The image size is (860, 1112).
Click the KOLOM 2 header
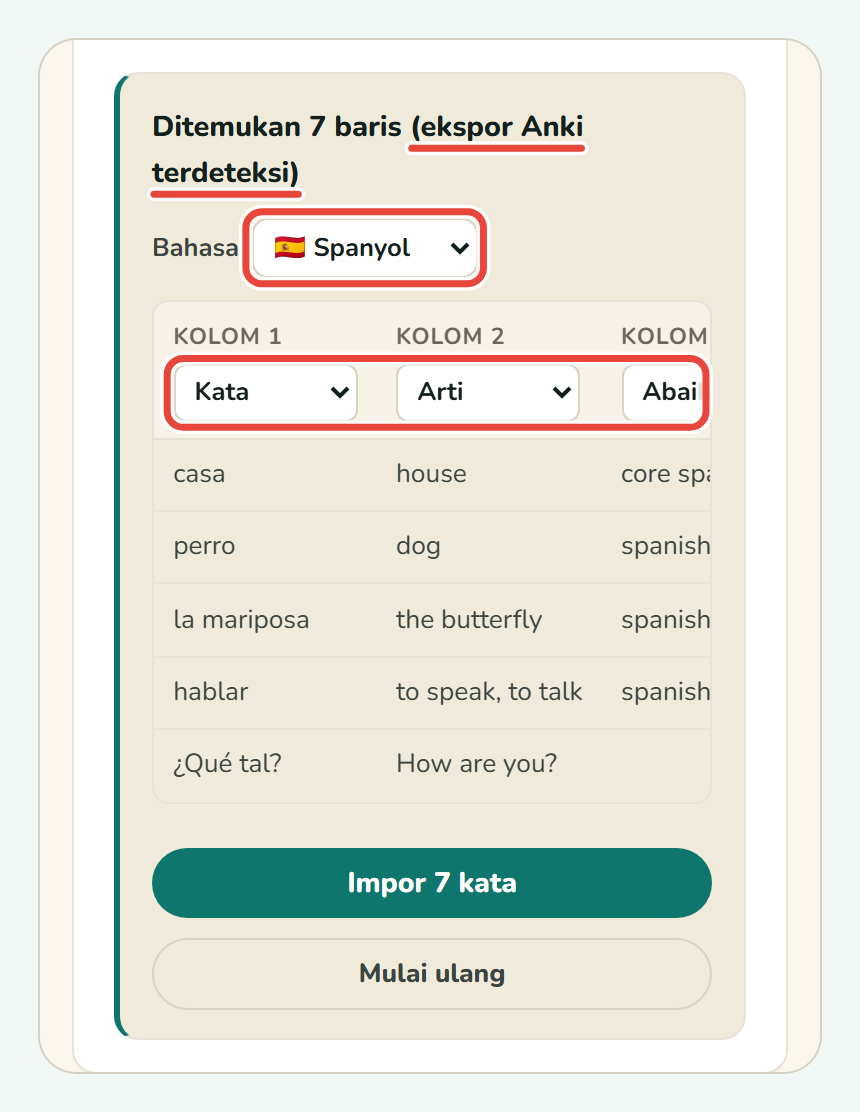tap(450, 336)
